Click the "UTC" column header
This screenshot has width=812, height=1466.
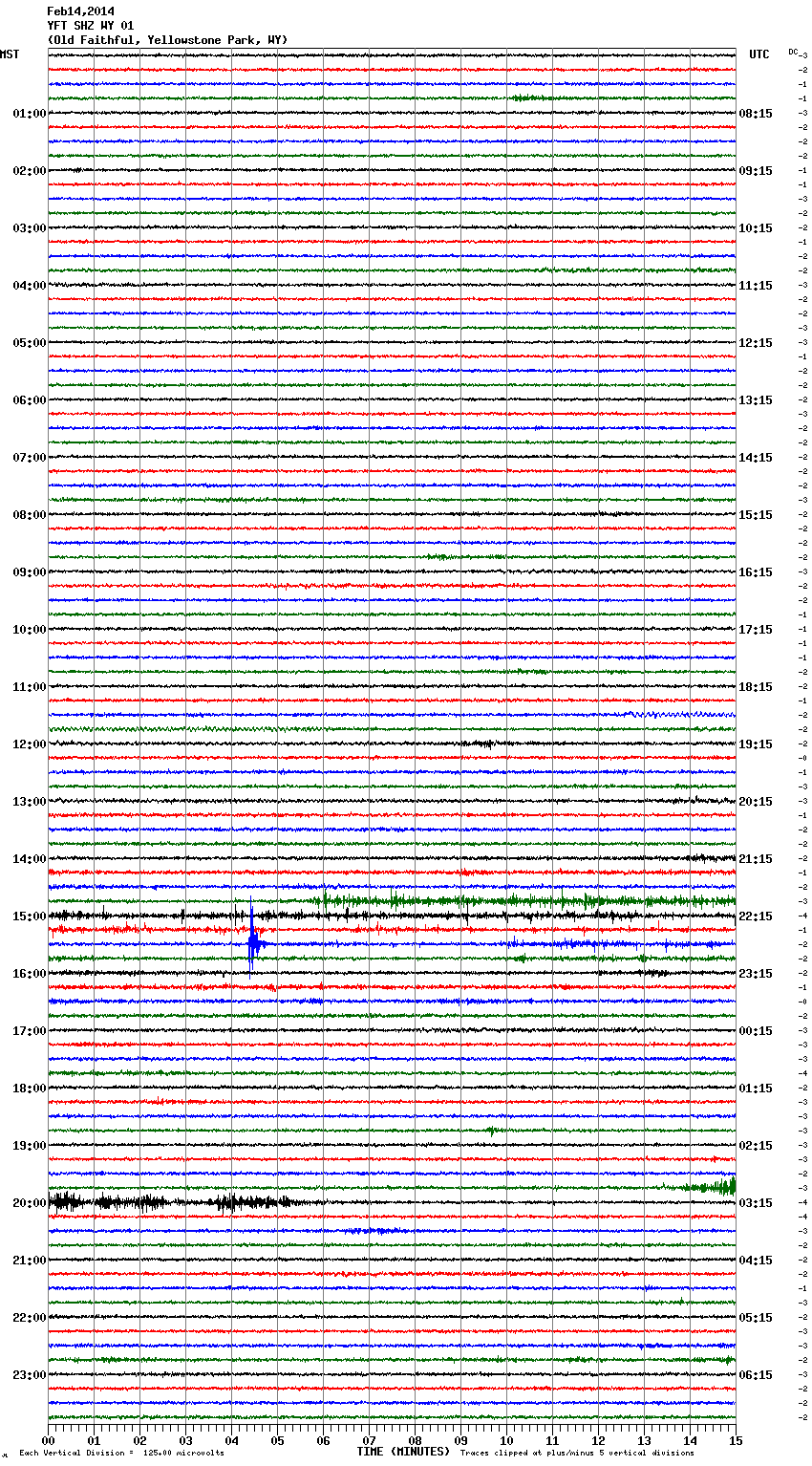coord(759,54)
